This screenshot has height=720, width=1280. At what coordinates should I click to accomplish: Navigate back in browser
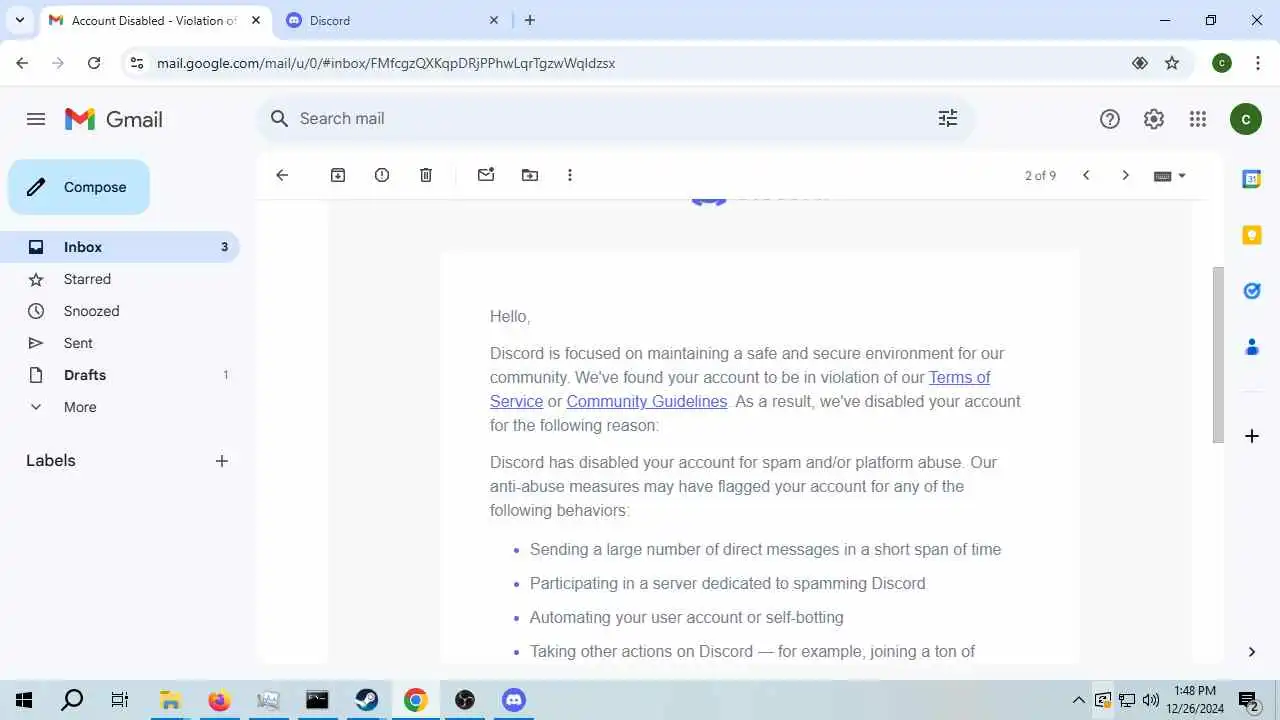(22, 63)
